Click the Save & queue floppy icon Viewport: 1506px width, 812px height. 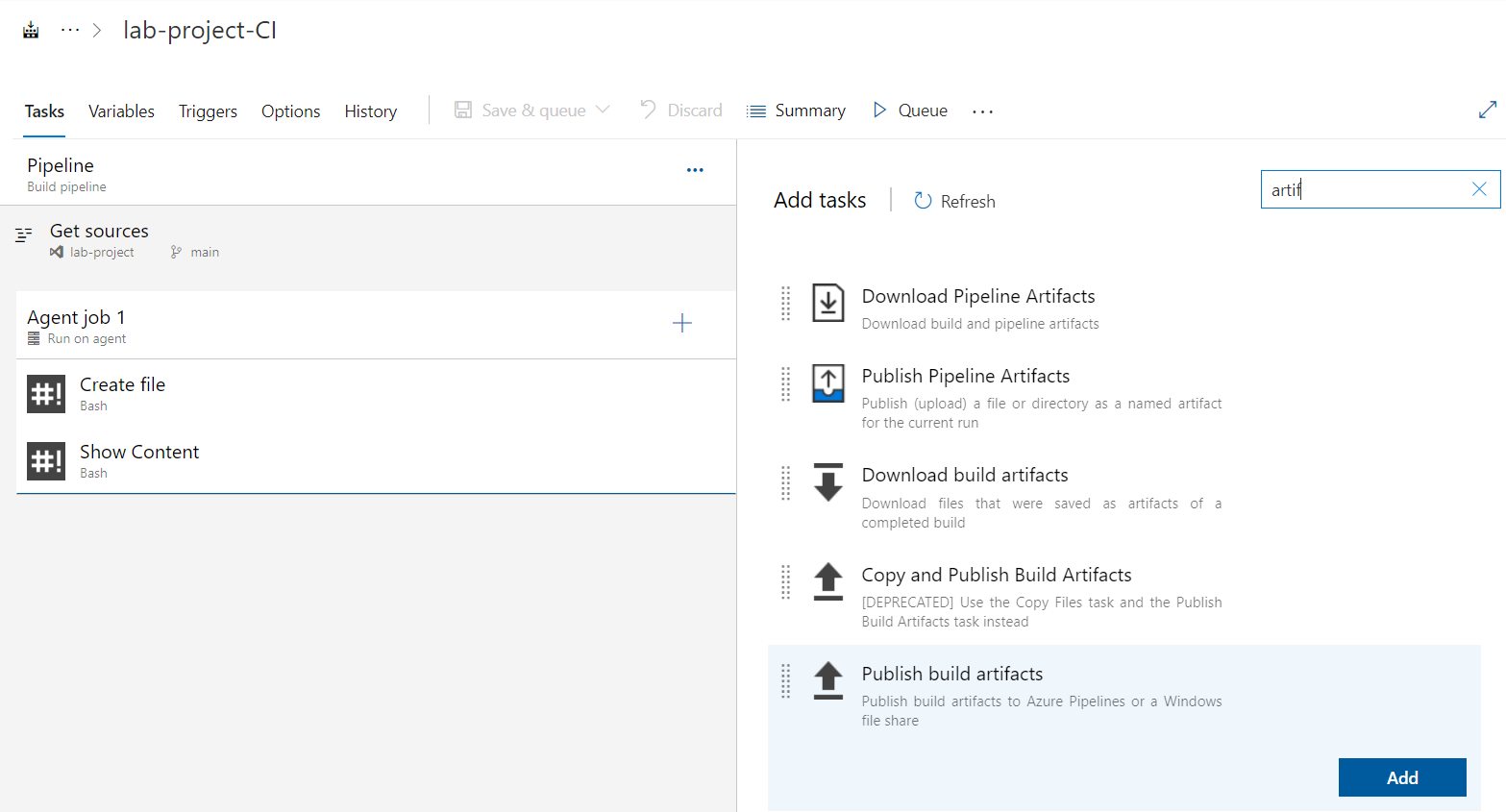pyautogui.click(x=463, y=110)
